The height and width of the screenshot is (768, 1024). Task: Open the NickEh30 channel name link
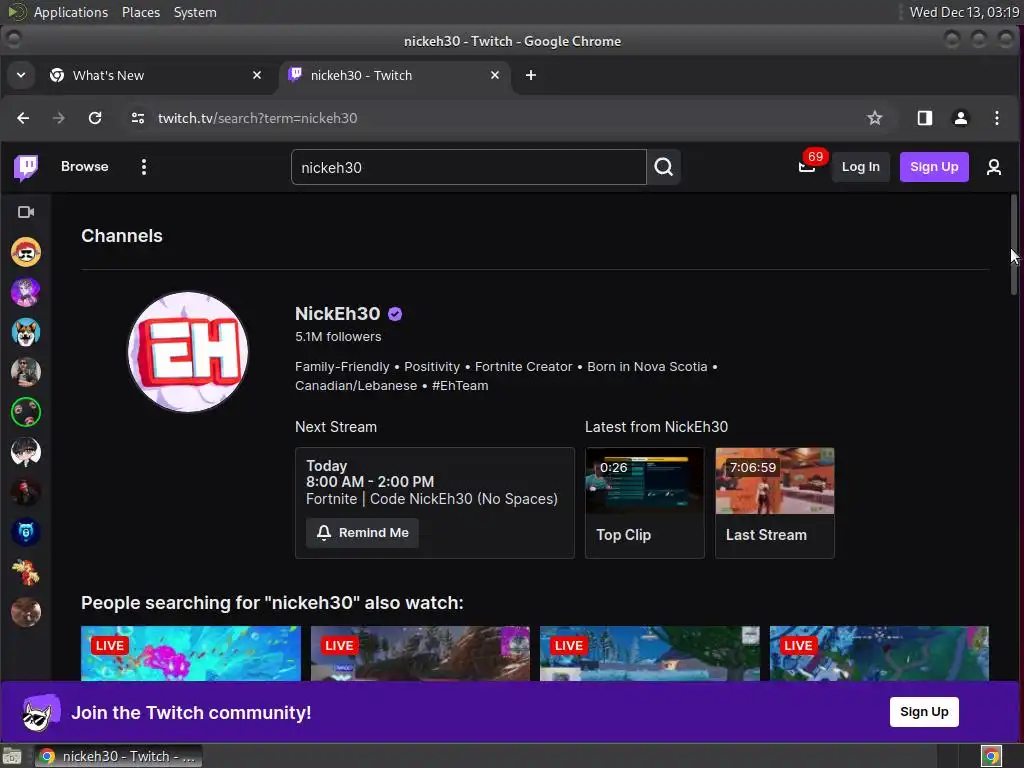tap(337, 313)
